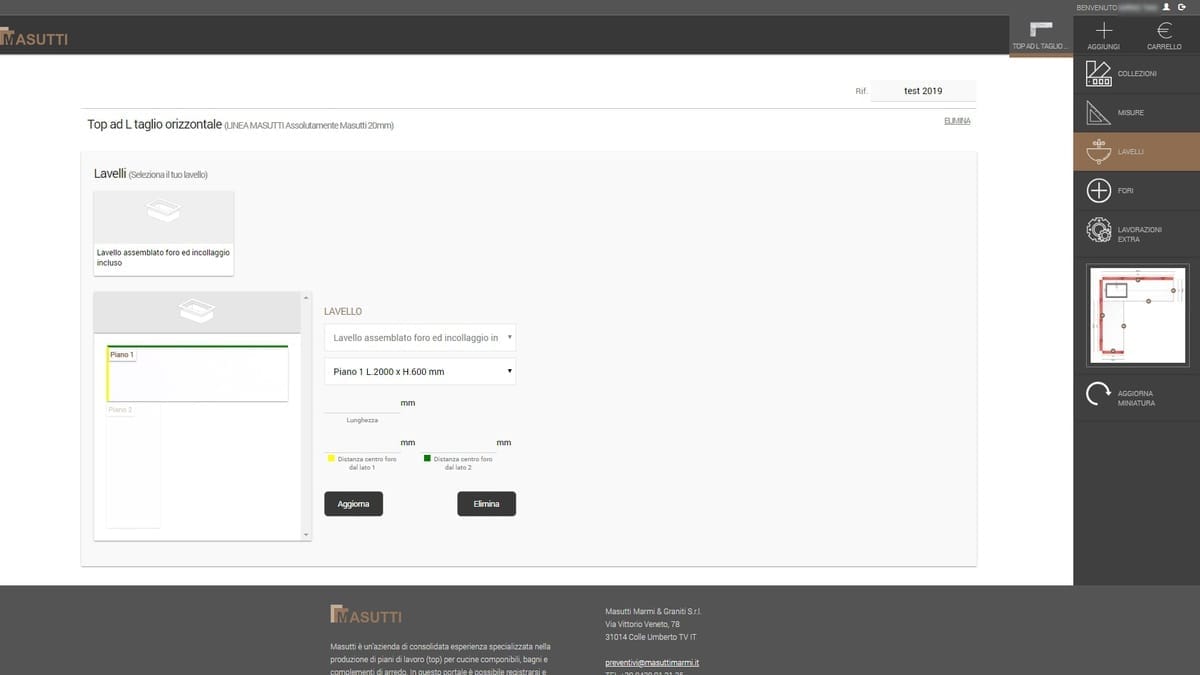Click the Aggiorna button
This screenshot has height=675, width=1200.
[353, 504]
